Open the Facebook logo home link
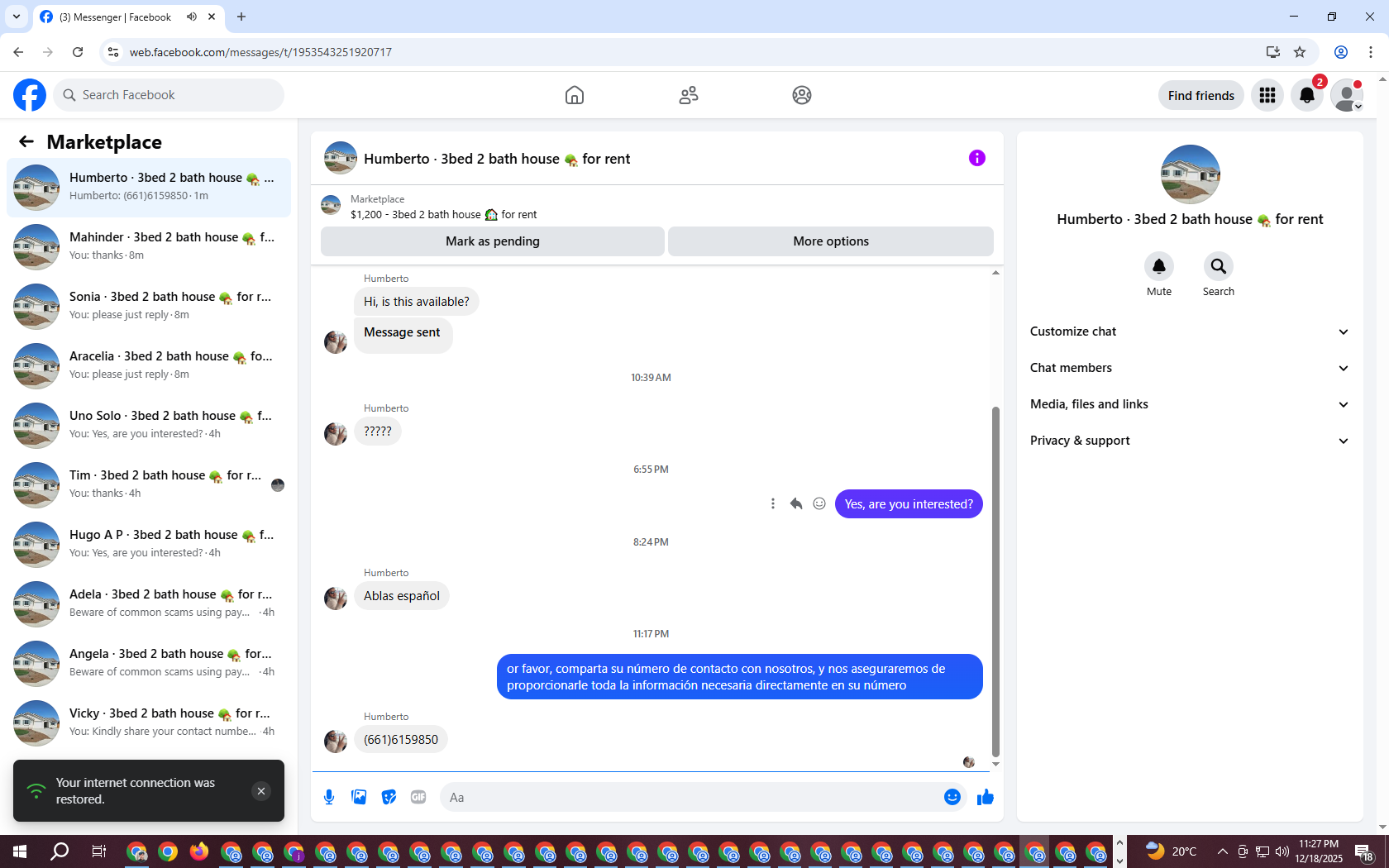 (30, 95)
